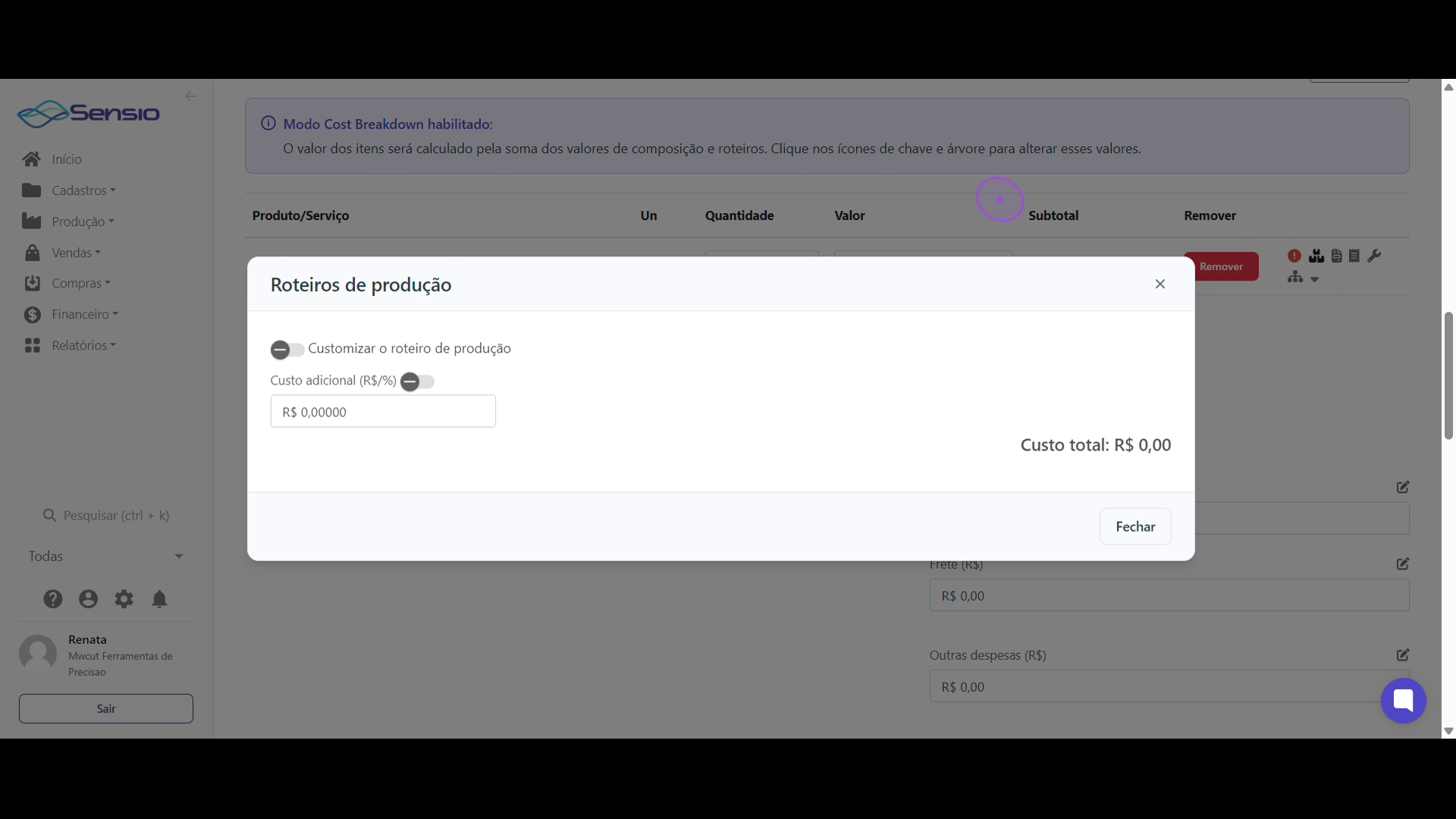Click the red Remover button
The image size is (1456, 819).
1221,266
